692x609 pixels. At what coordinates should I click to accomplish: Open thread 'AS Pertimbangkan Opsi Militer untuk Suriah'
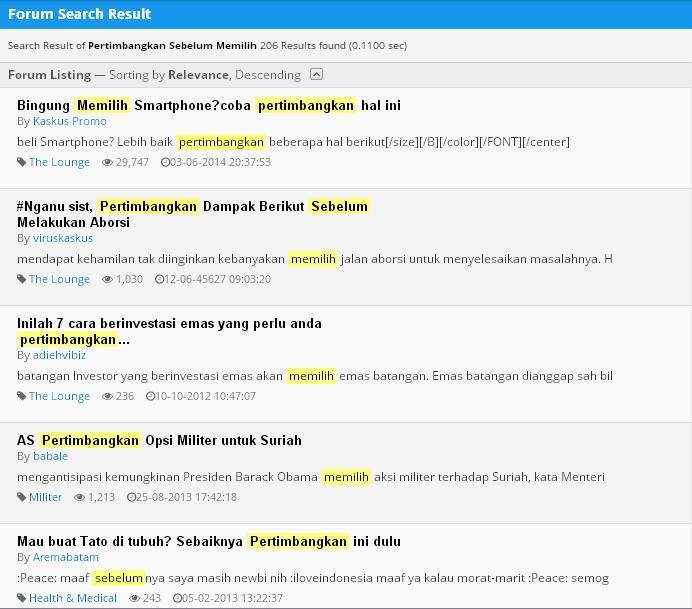coord(159,440)
